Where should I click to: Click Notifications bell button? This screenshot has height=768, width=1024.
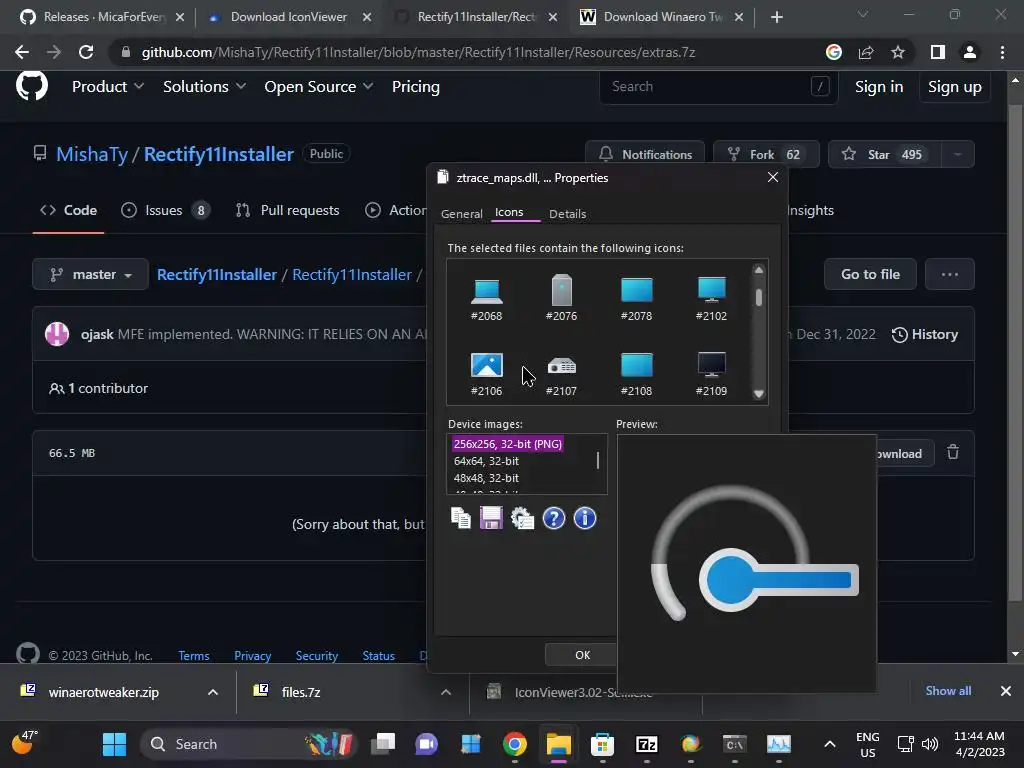[645, 155]
